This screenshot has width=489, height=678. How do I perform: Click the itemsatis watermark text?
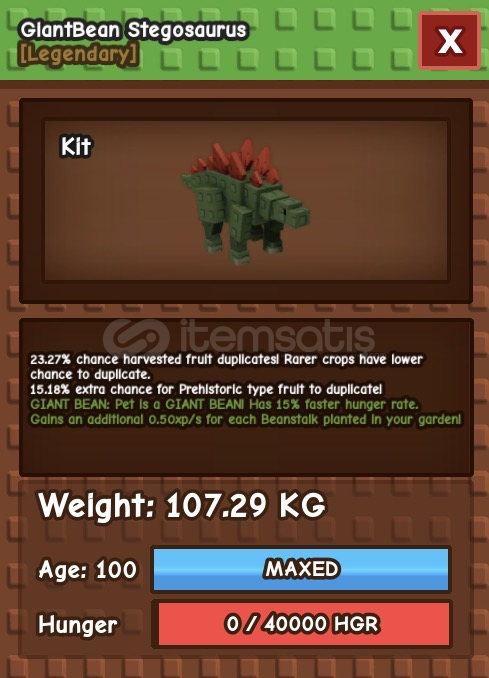click(x=277, y=337)
